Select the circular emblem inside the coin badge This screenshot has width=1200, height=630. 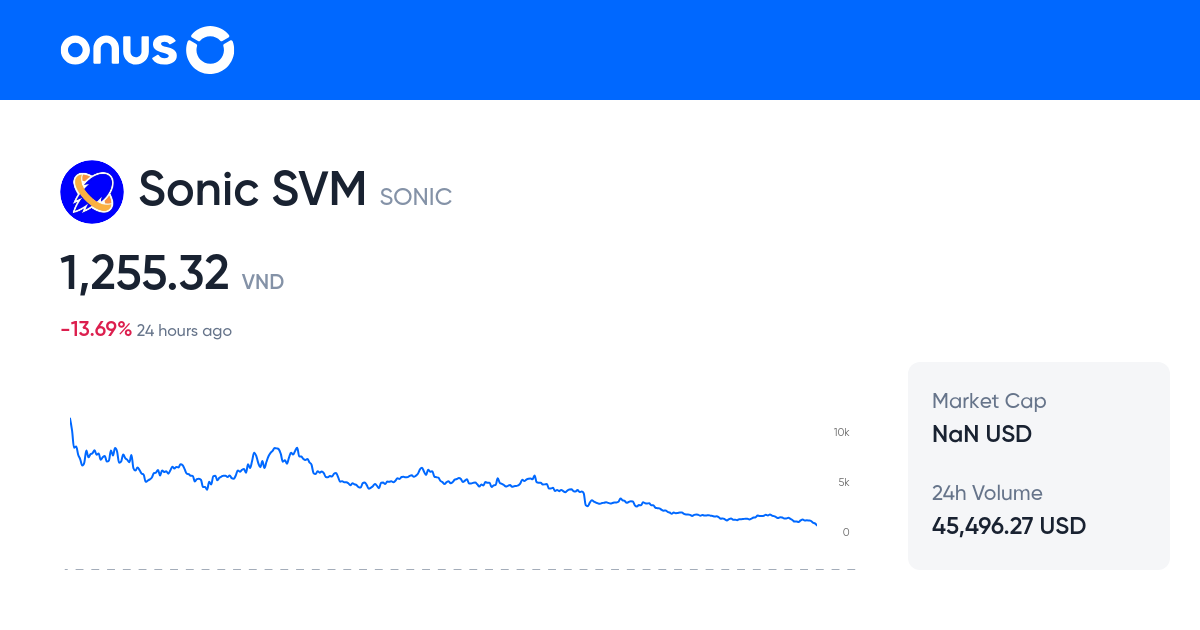click(x=91, y=190)
